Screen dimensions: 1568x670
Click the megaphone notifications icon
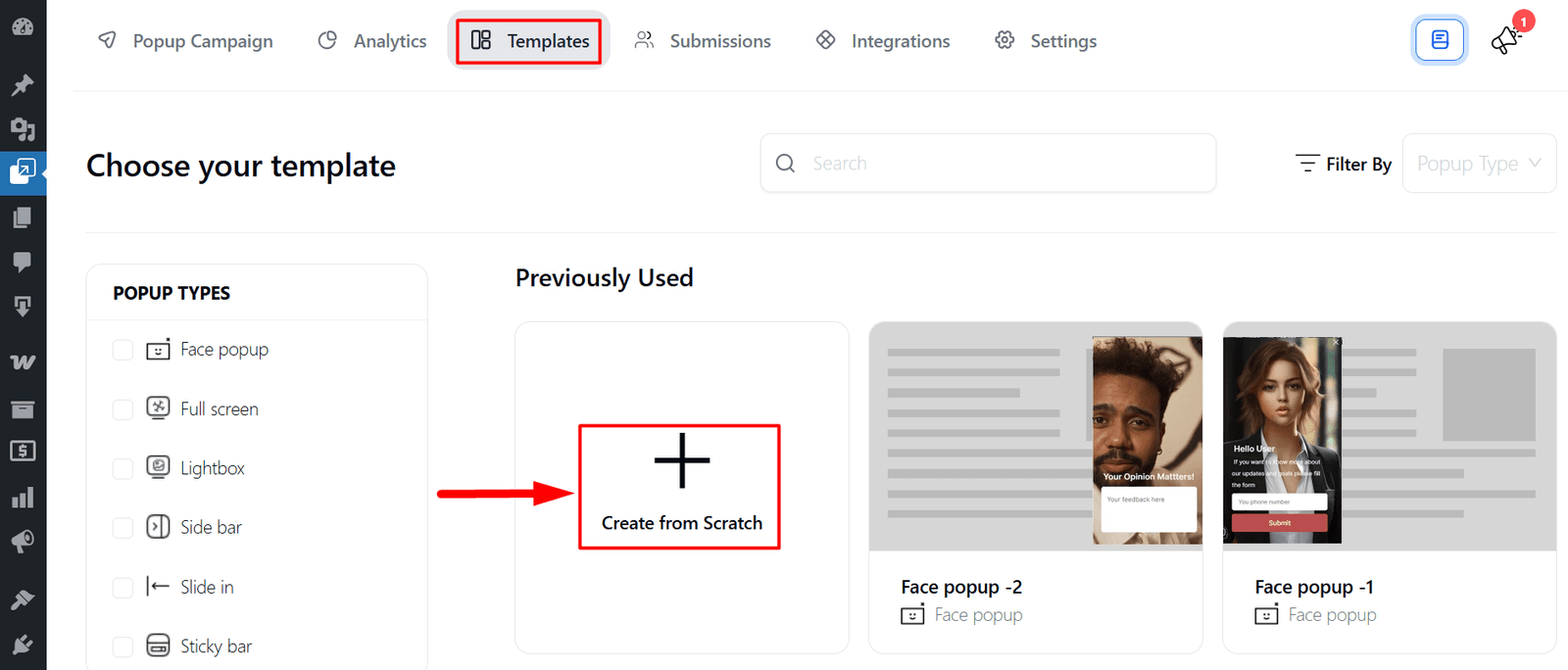(x=1505, y=41)
